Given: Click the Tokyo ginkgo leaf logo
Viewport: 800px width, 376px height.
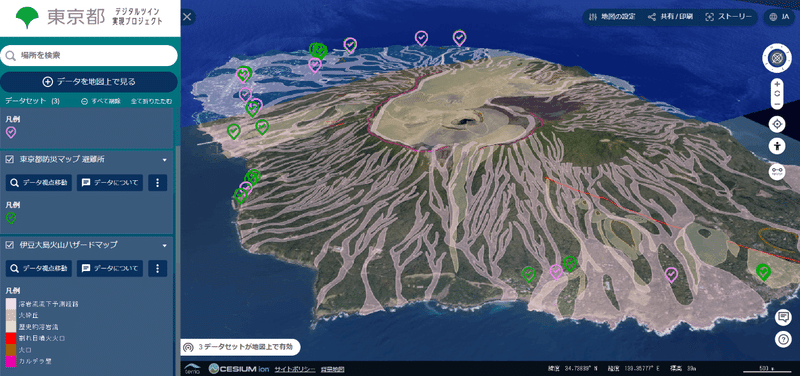Looking at the screenshot, I should coord(27,18).
